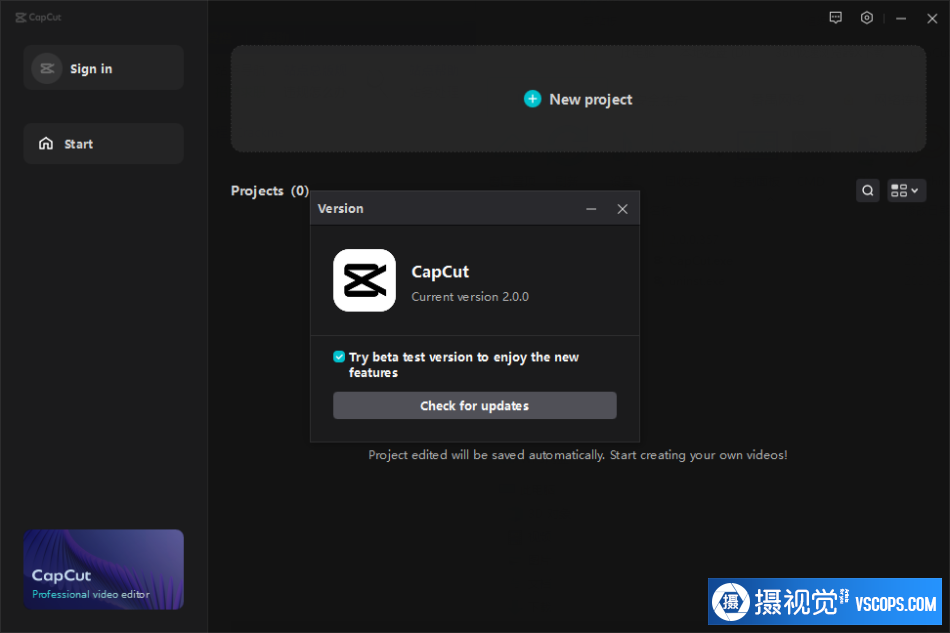Minimize the CapCut main window
Image resolution: width=950 pixels, height=633 pixels.
coord(901,19)
